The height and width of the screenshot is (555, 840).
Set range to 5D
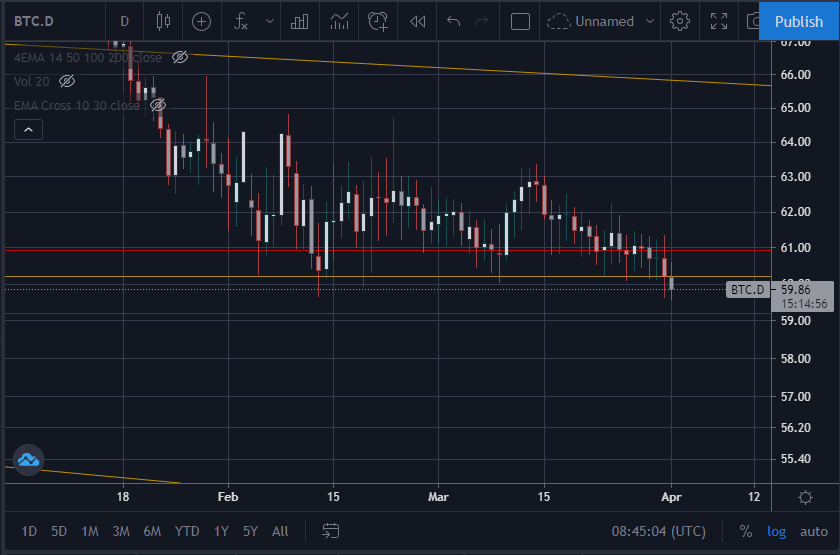[x=59, y=531]
